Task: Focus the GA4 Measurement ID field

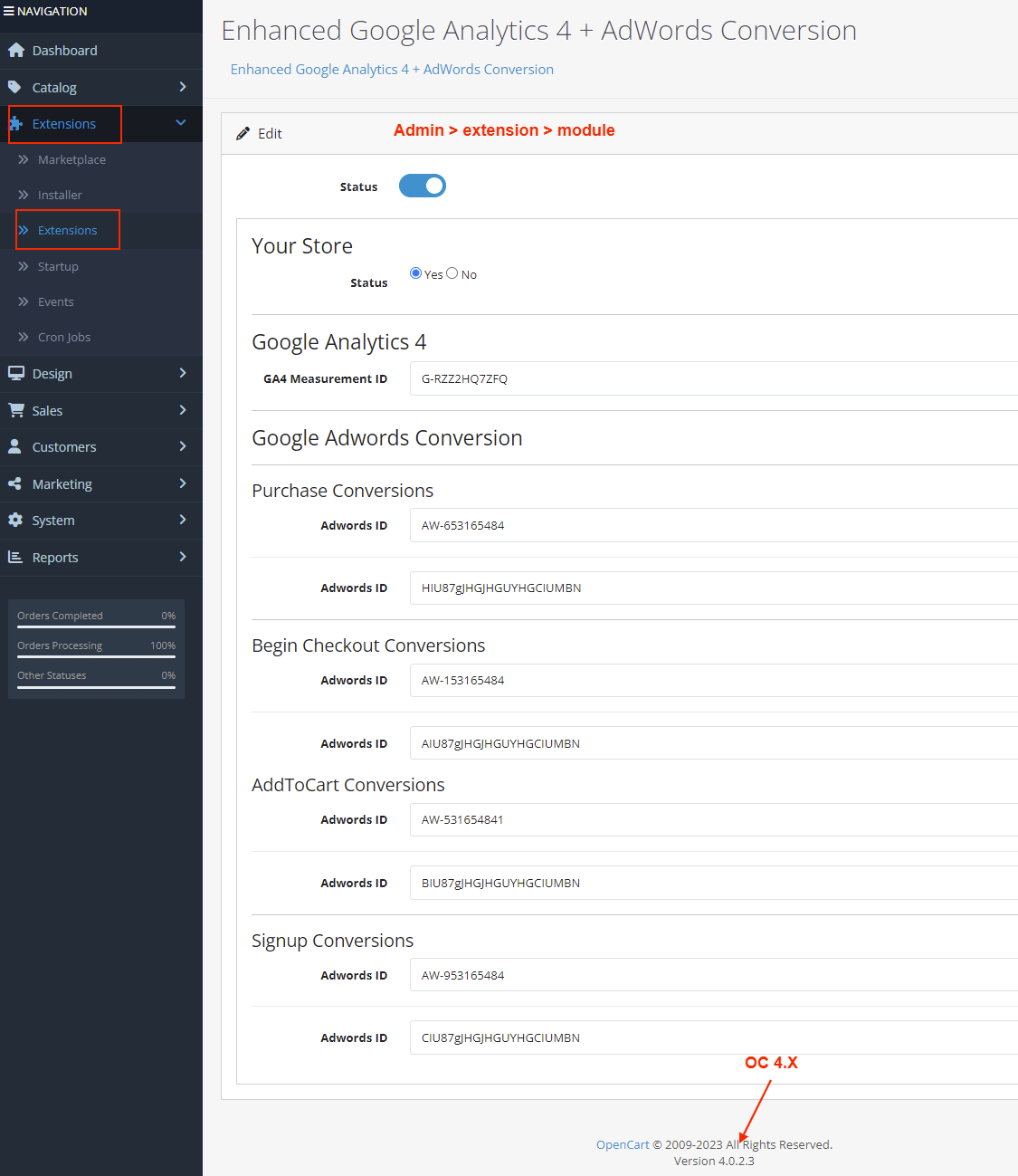Action: 714,378
